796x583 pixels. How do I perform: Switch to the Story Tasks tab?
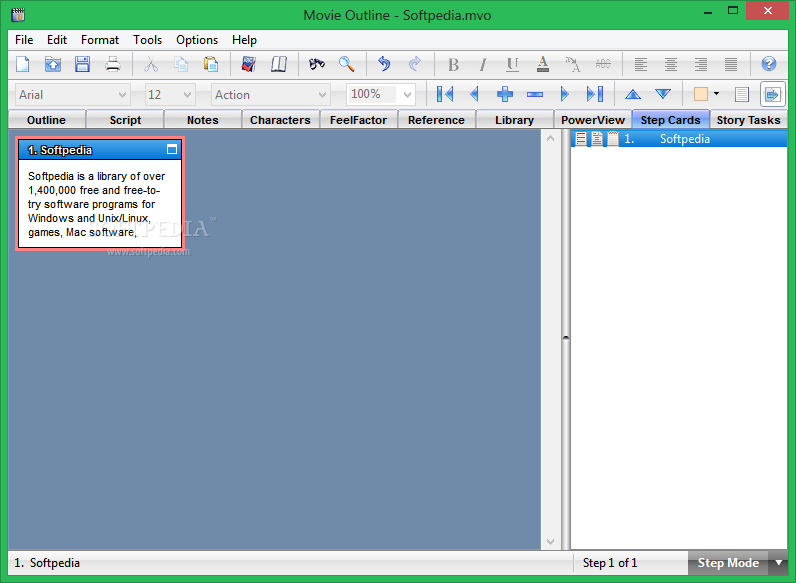748,120
